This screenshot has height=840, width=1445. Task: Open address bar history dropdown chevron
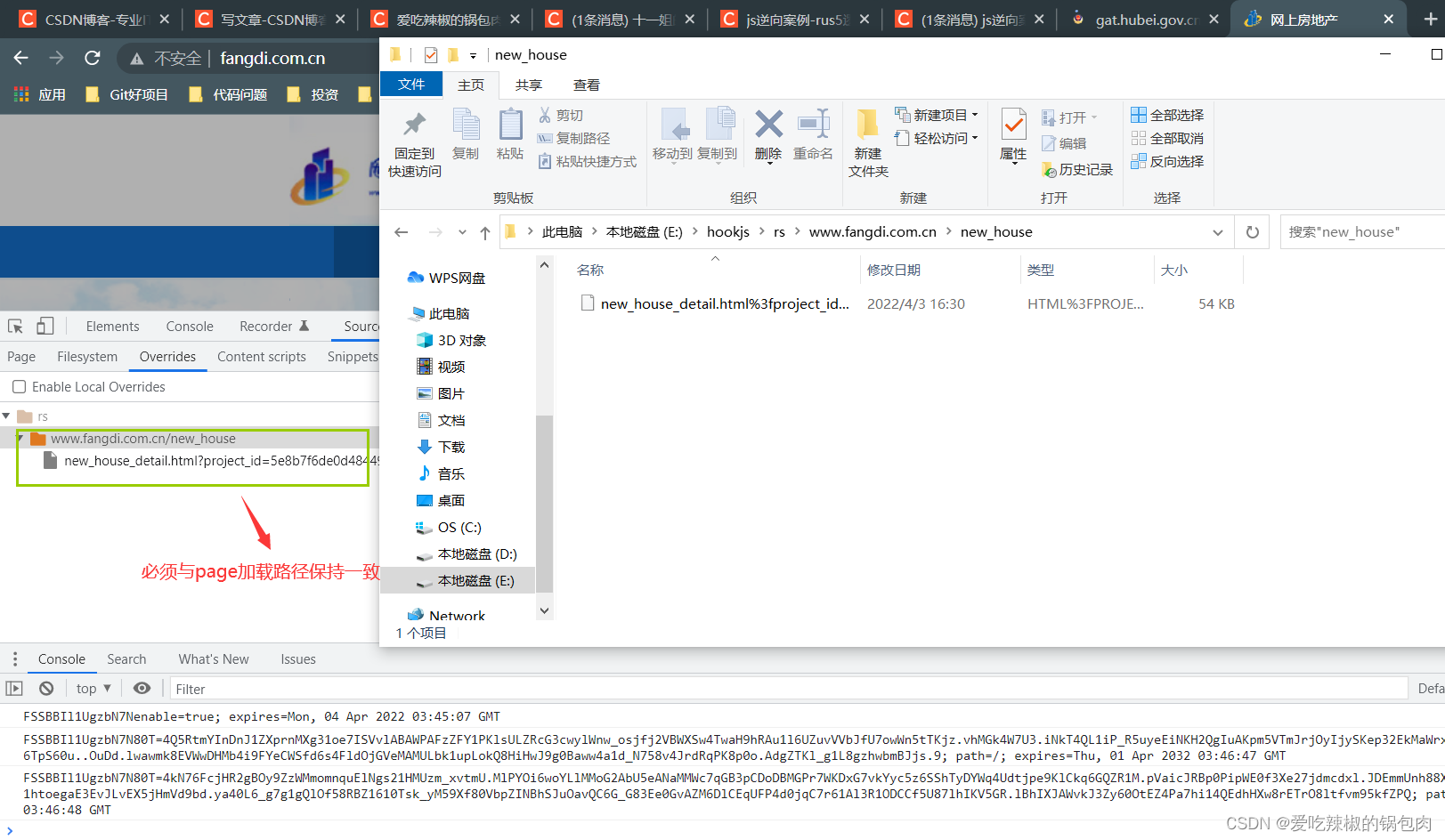(x=1218, y=232)
